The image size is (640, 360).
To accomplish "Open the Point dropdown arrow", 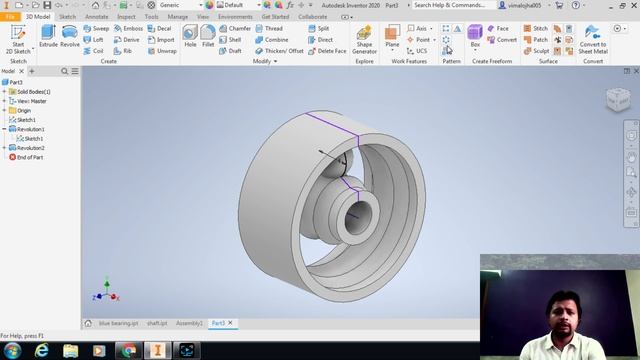I will [434, 40].
